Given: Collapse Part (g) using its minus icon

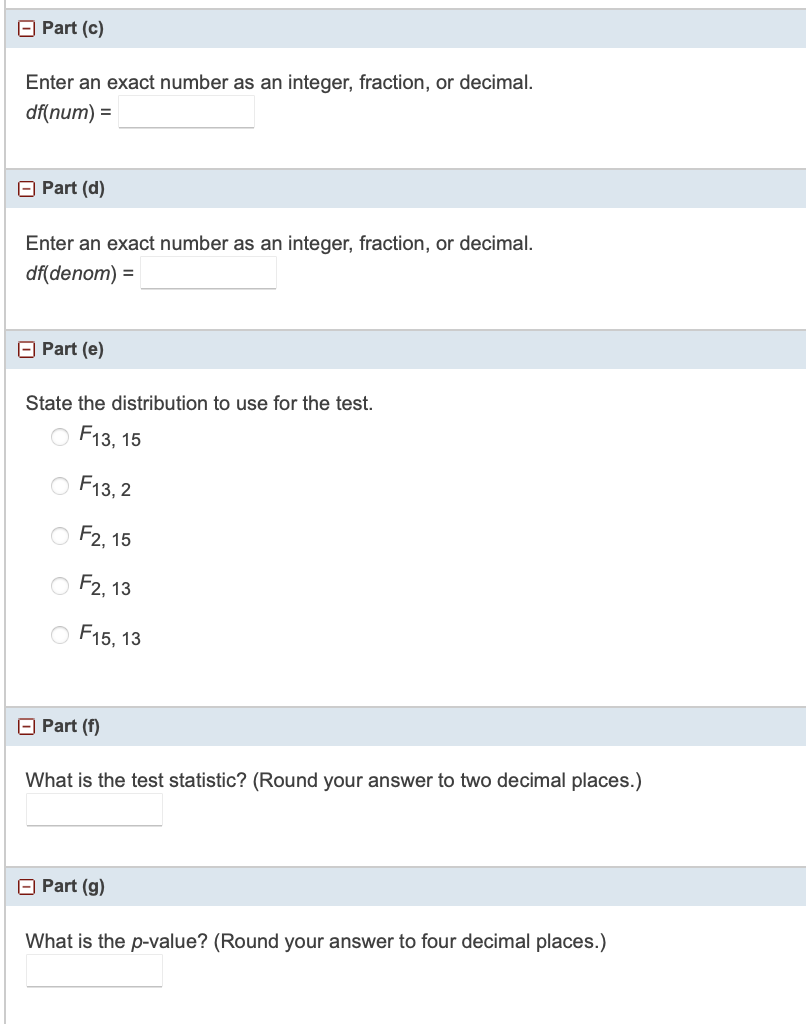Looking at the screenshot, I should (27, 886).
